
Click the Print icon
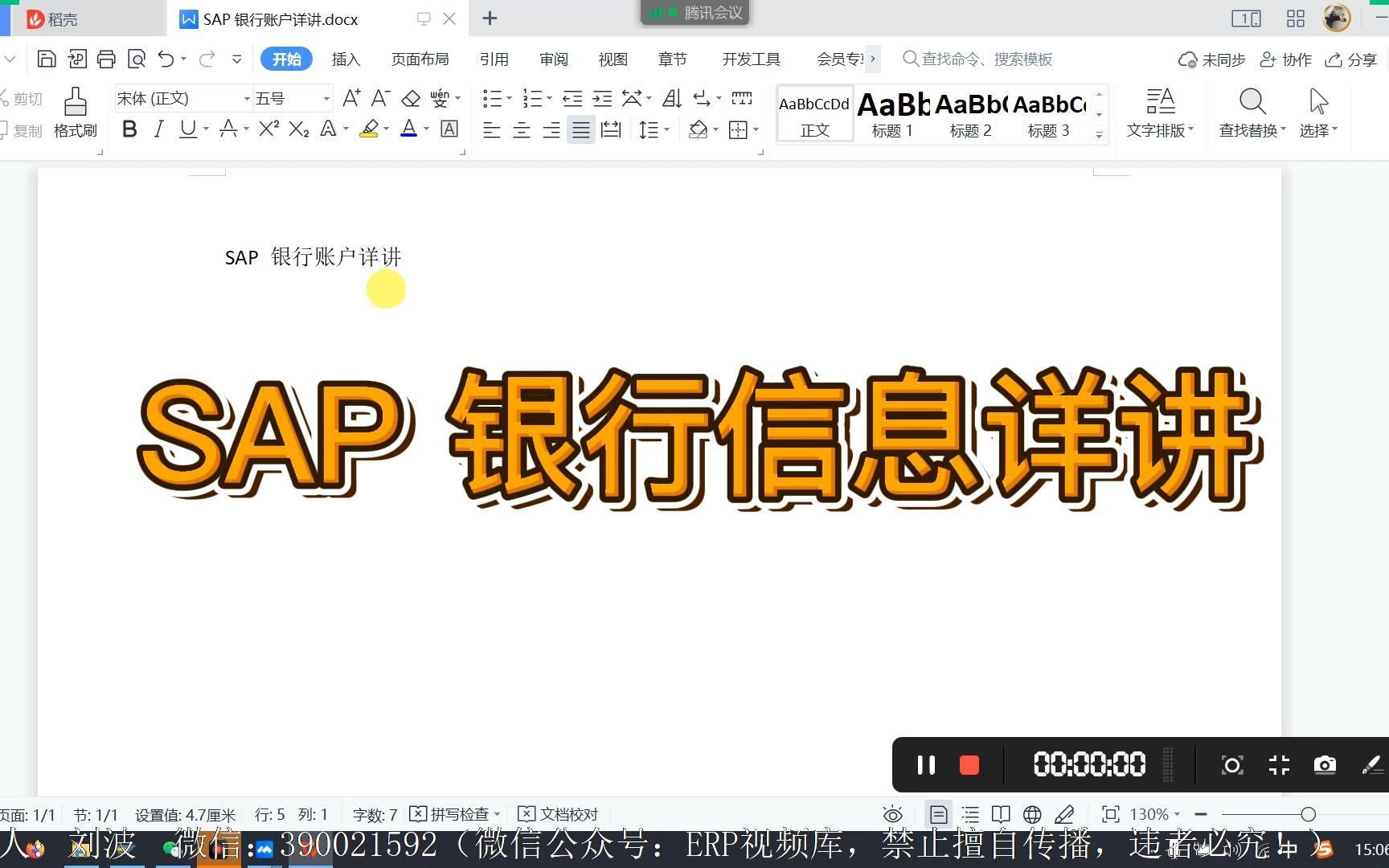(x=106, y=59)
